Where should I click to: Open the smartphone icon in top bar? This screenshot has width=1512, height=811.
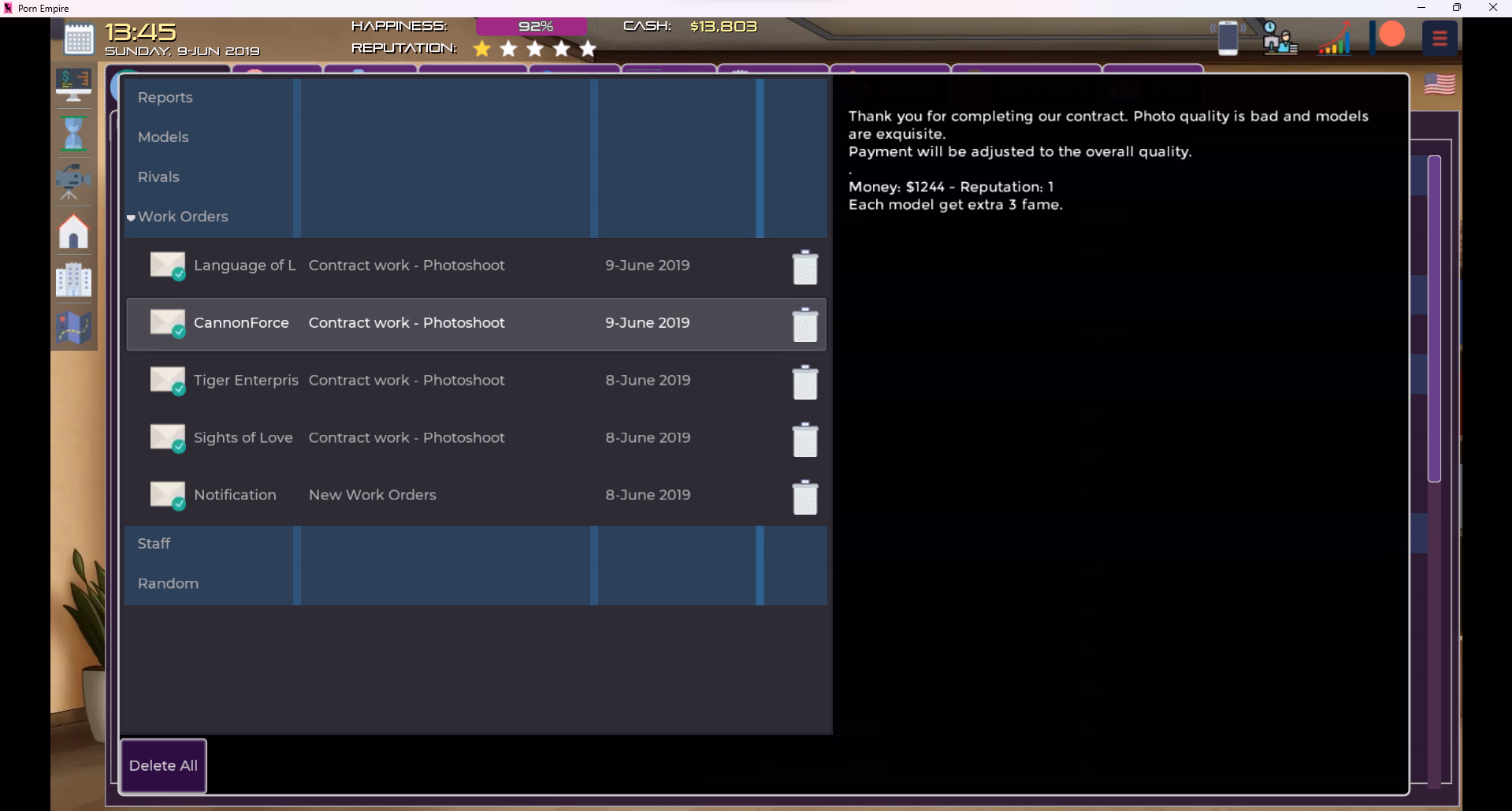coord(1228,38)
